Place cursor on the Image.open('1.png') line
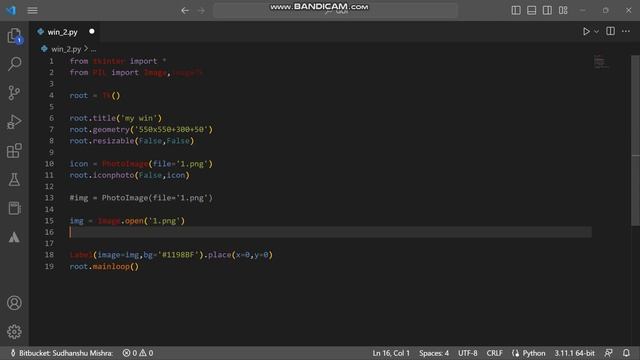640x360 pixels. pos(127,221)
